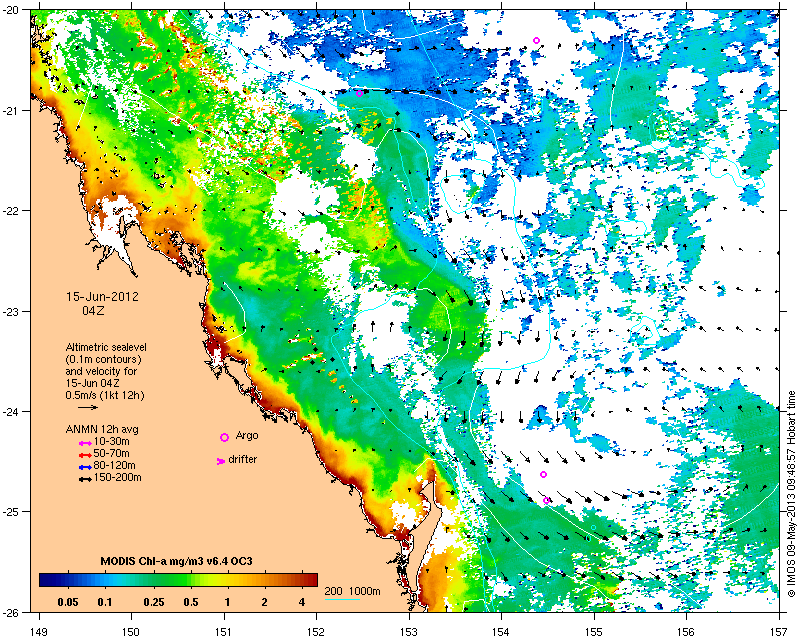Viewport: 800px width, 640px height.
Task: Select the blue 80-120m arrow symbol
Action: coord(85,466)
